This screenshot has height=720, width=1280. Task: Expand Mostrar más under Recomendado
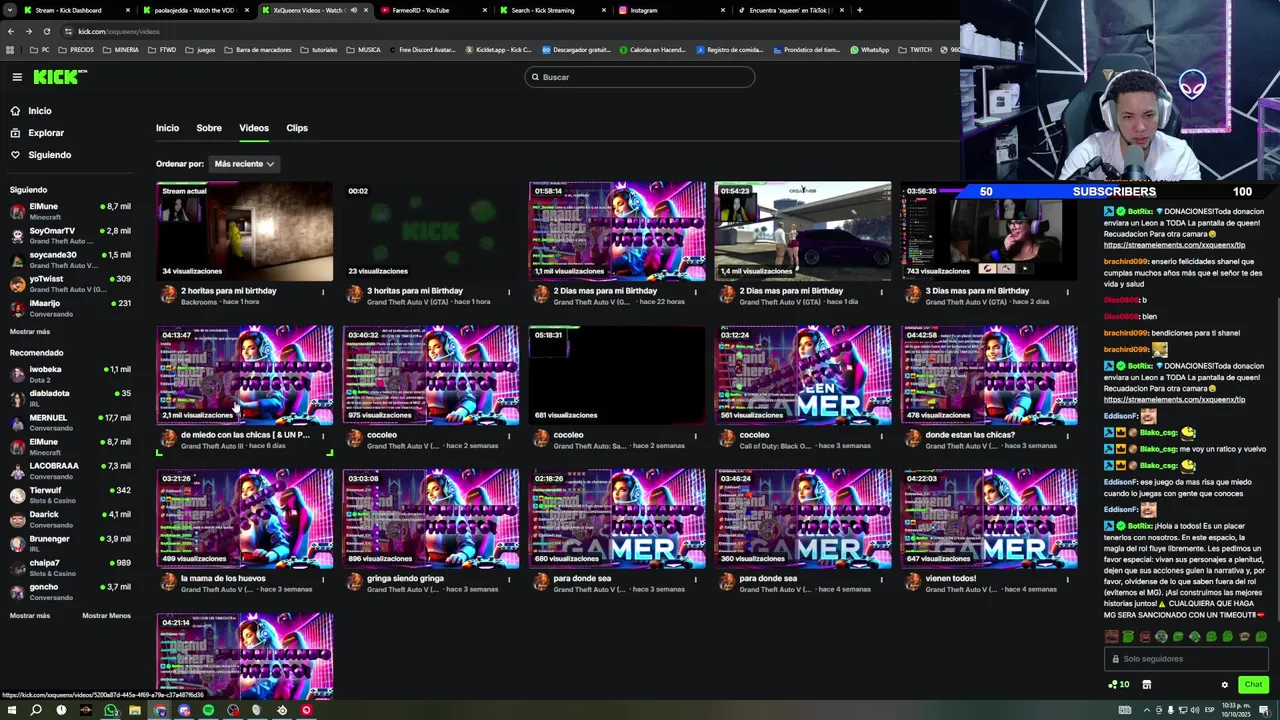(30, 616)
